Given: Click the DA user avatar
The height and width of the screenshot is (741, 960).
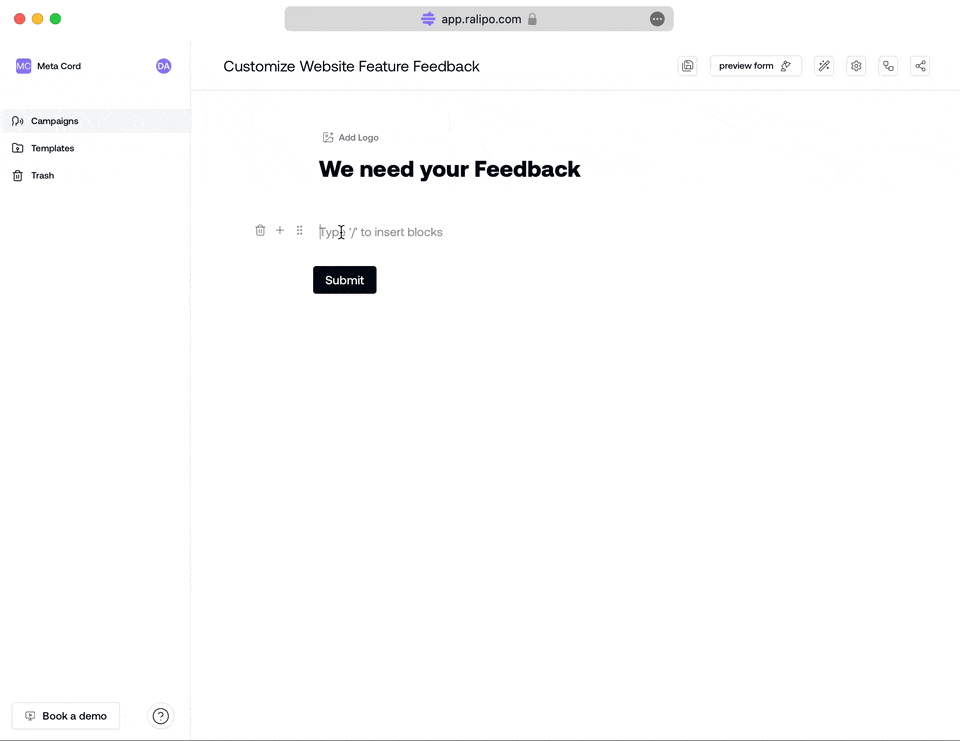Looking at the screenshot, I should 163,66.
